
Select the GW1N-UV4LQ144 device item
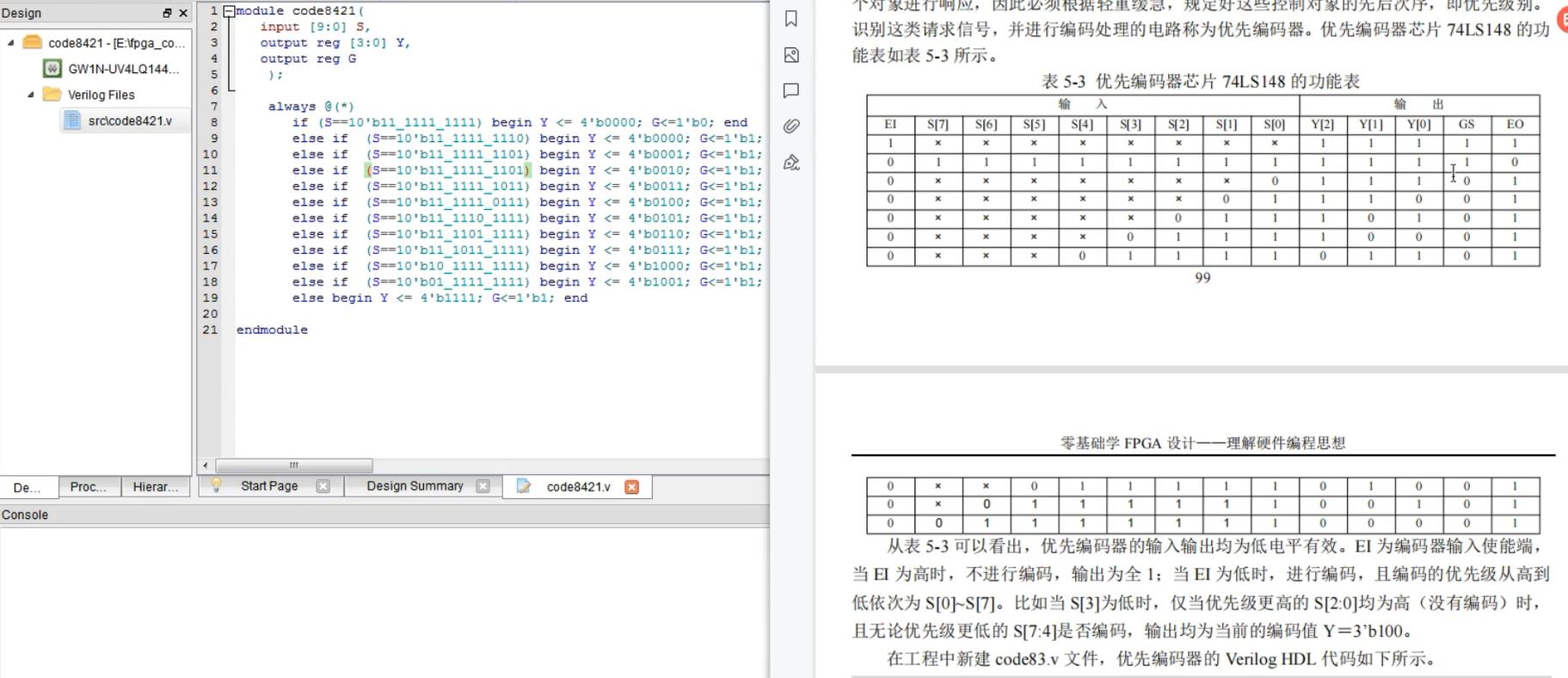124,69
